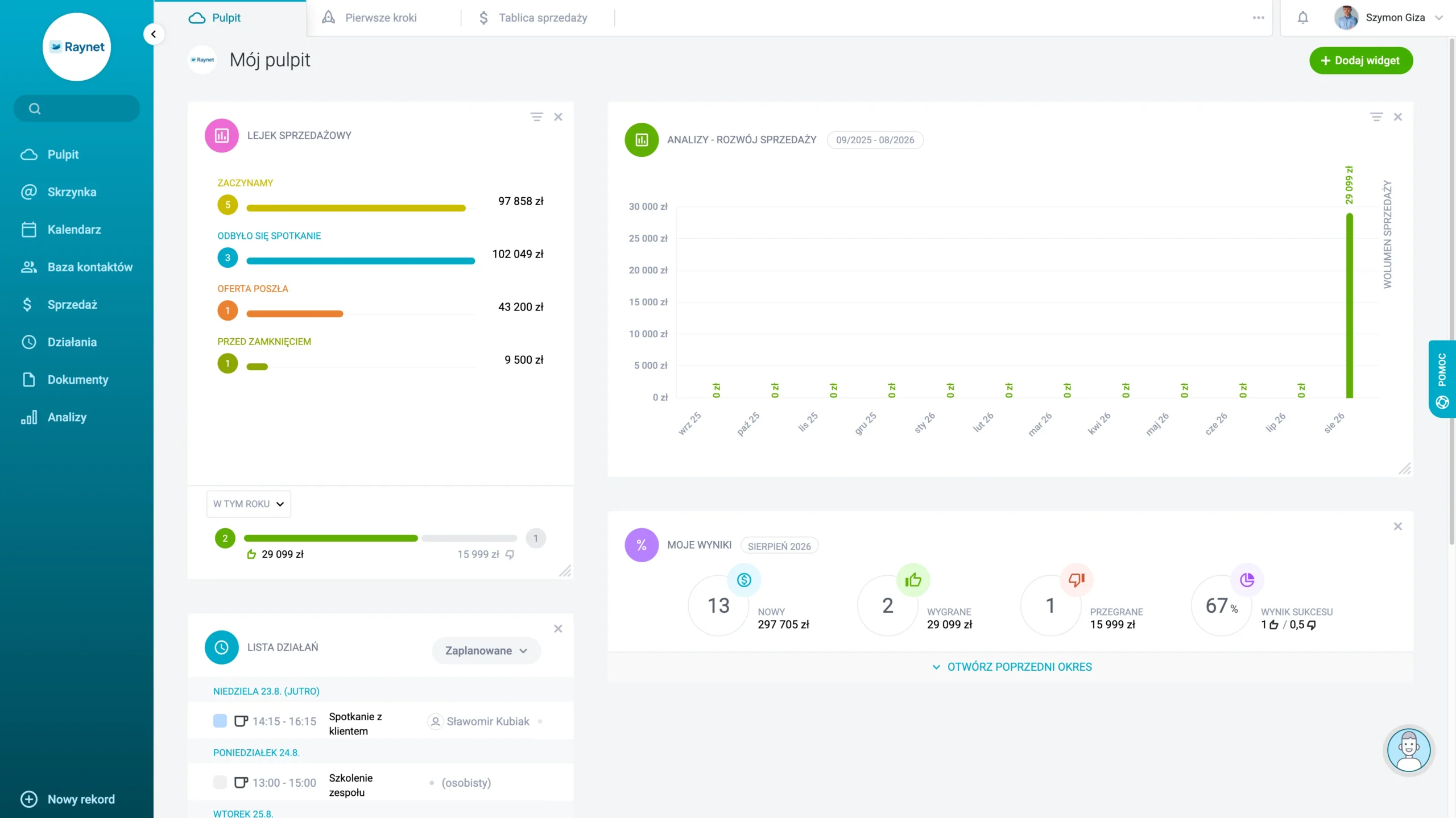Switch to the Tablica sprzedaży tab
1456x818 pixels.
(532, 18)
